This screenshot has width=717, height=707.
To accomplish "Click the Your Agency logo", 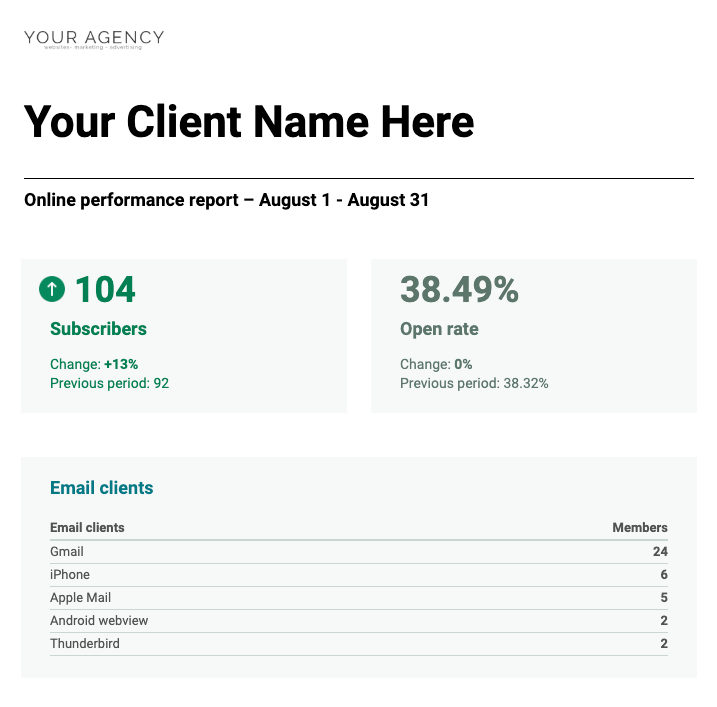I will tap(94, 40).
